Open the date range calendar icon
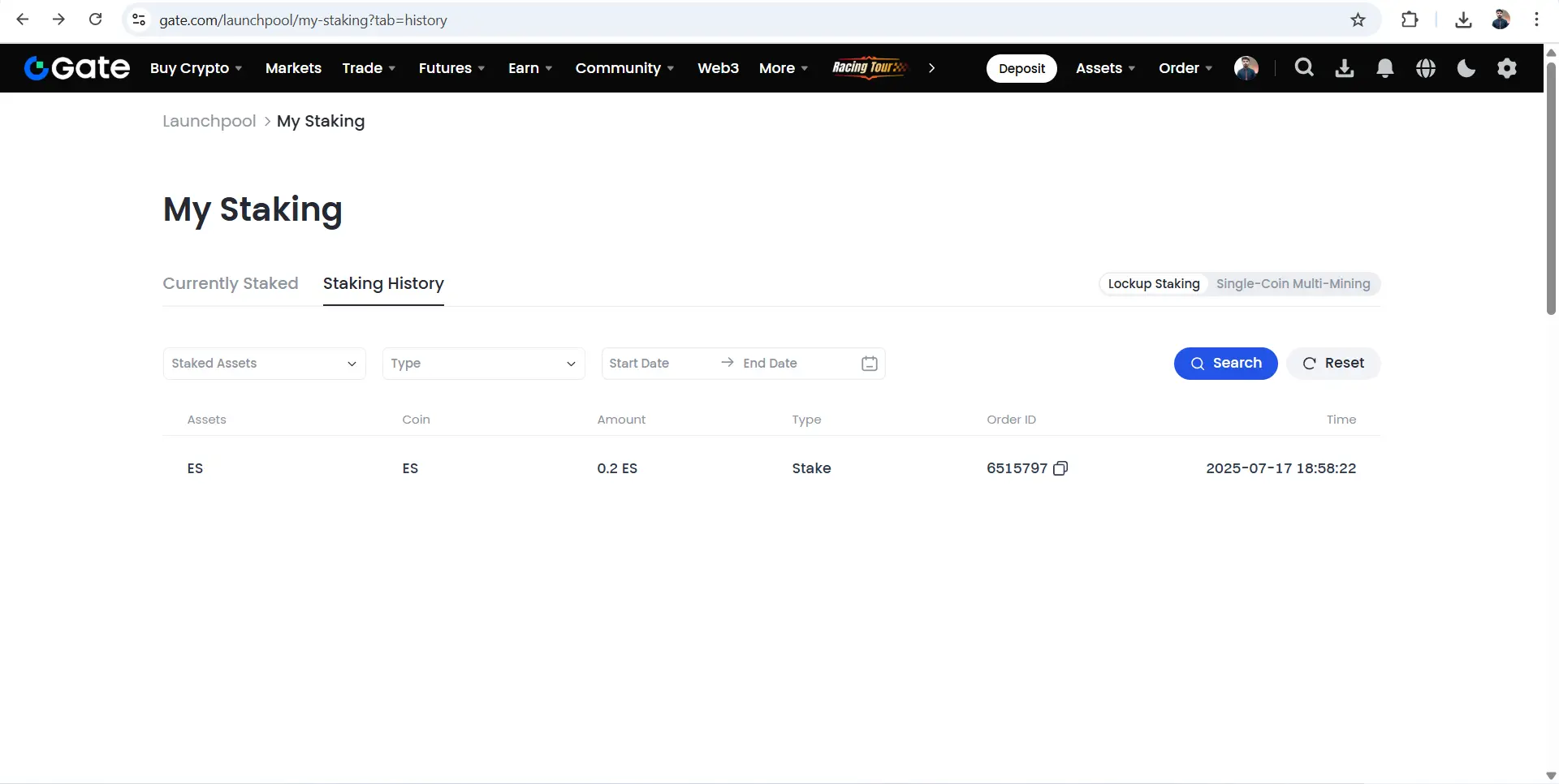Screen dimensions: 1559x784 (870, 364)
